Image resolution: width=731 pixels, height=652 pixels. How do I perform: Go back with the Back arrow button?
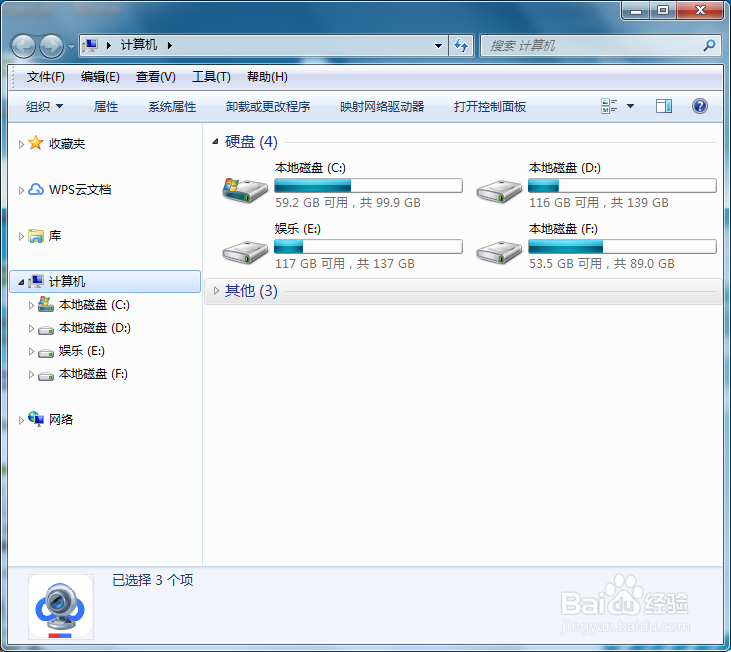coord(23,46)
